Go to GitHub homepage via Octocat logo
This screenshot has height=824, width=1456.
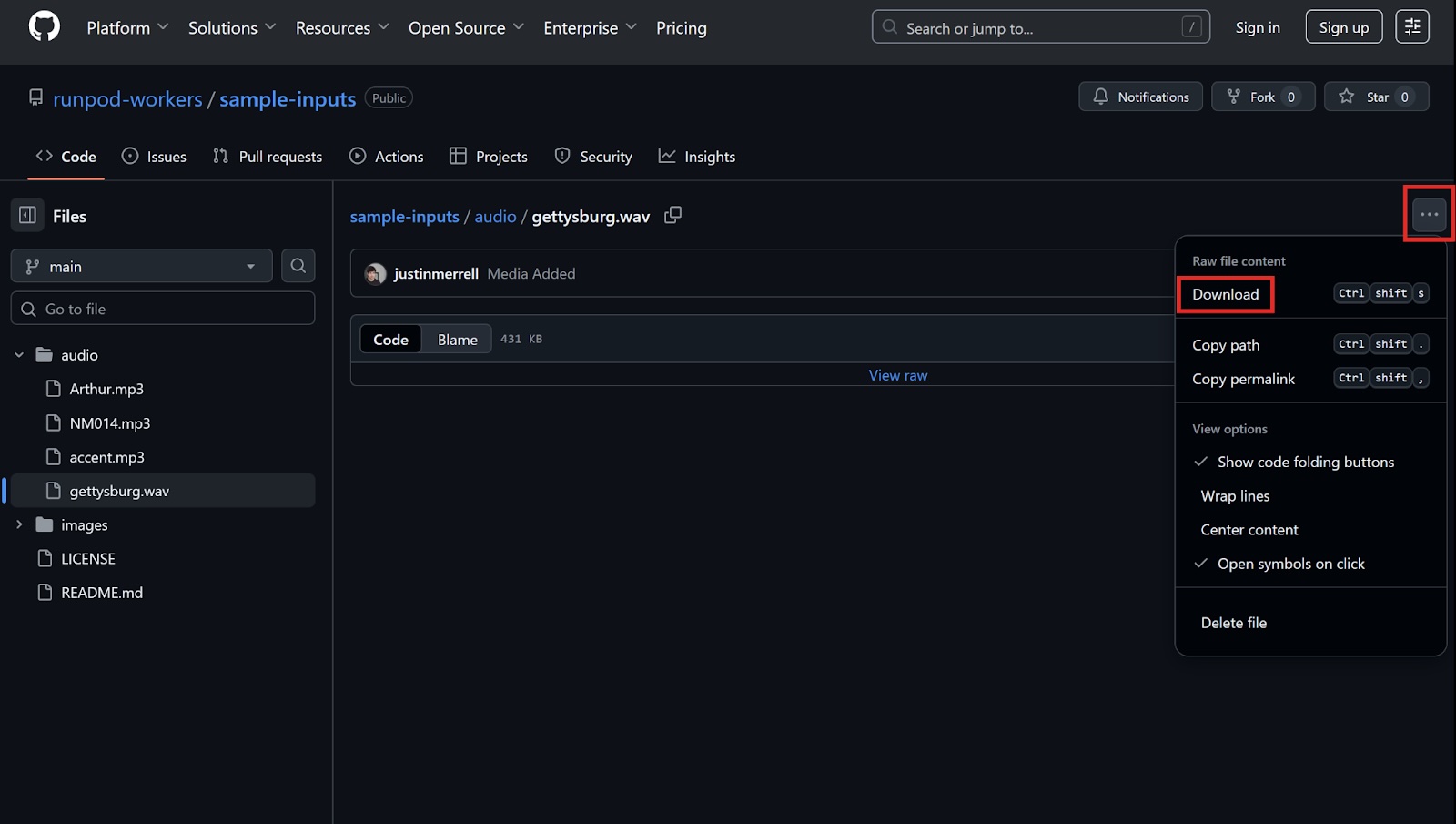[x=44, y=27]
